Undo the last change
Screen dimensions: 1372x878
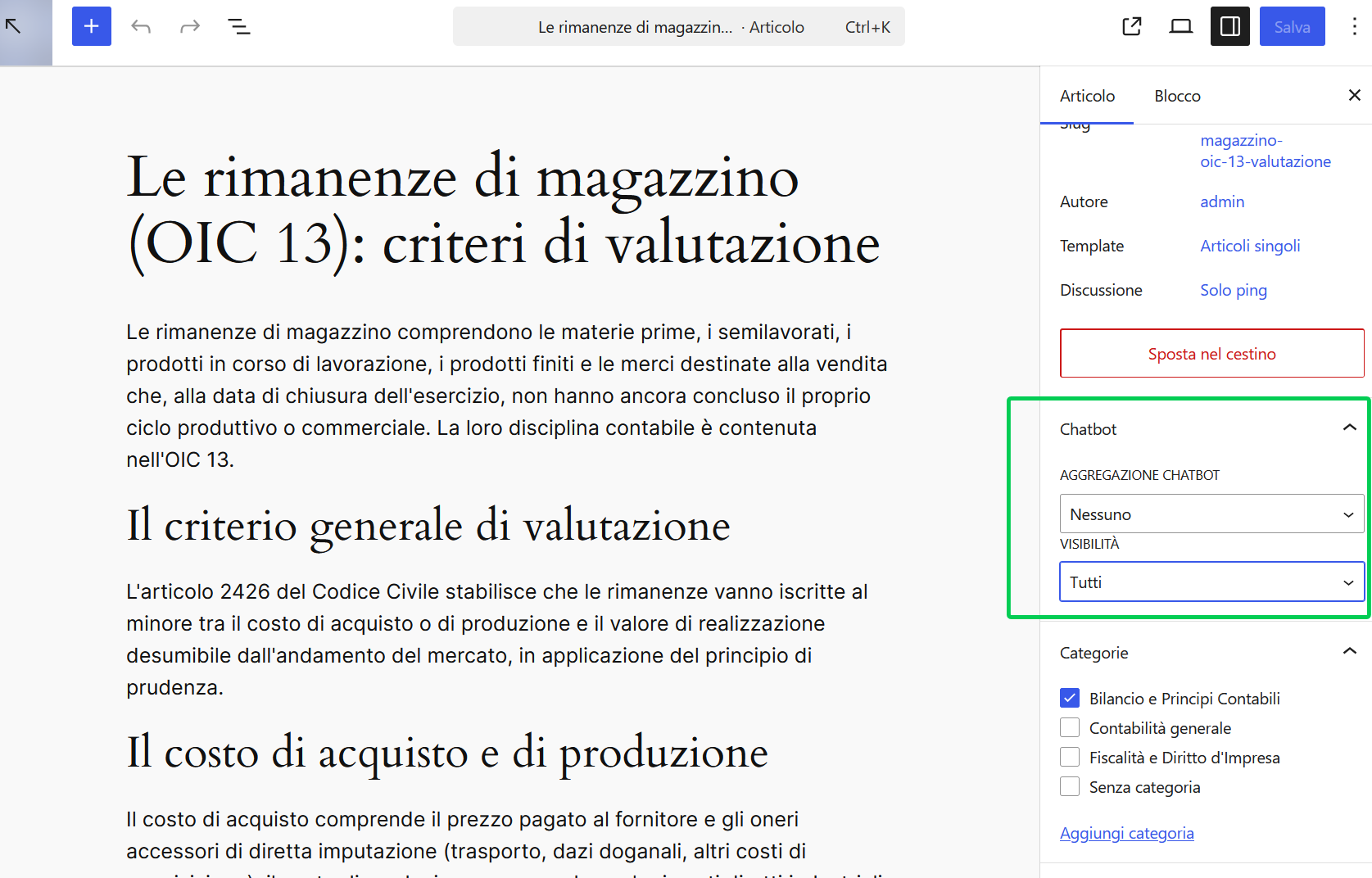pos(141,26)
